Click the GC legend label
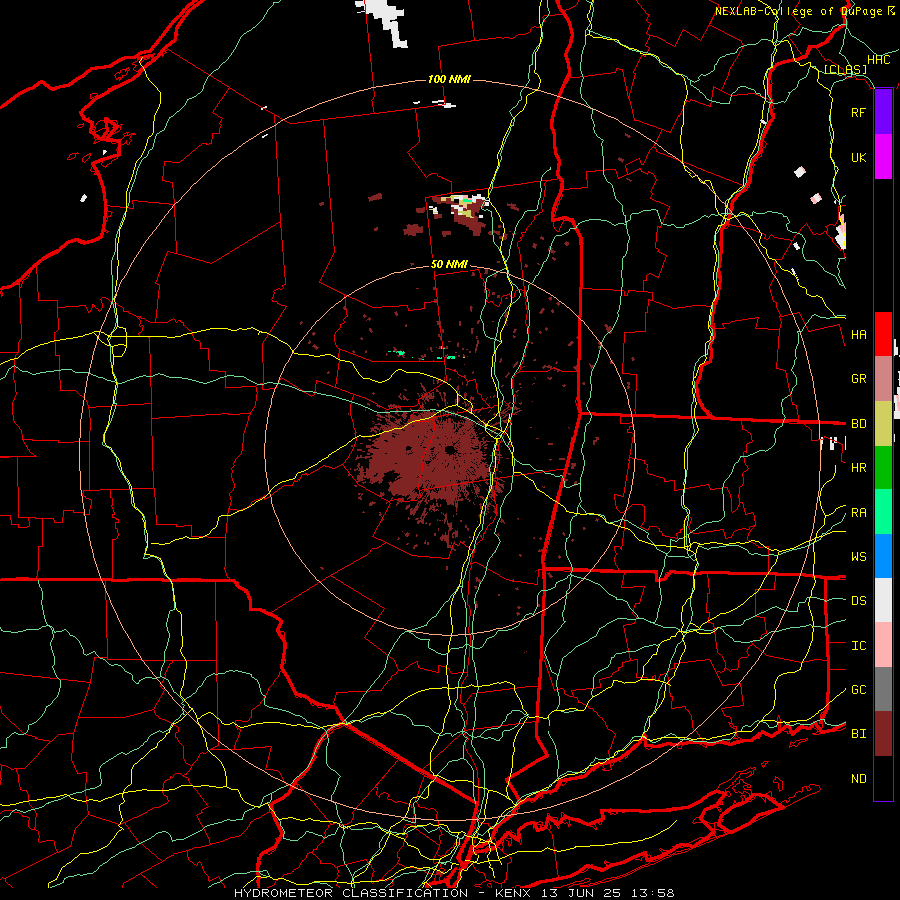The image size is (900, 900). pos(859,690)
